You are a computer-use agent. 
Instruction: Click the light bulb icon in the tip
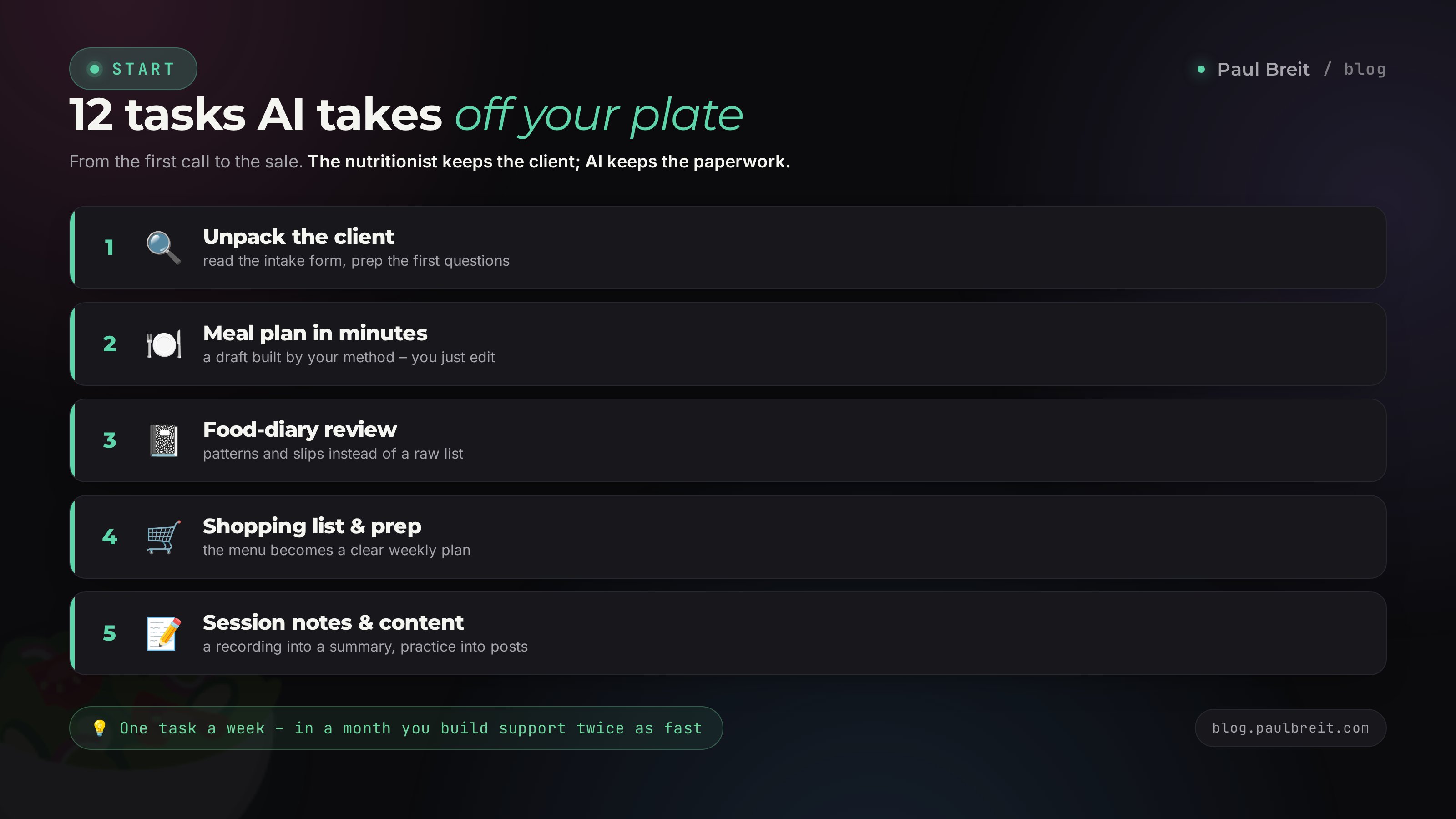point(100,728)
